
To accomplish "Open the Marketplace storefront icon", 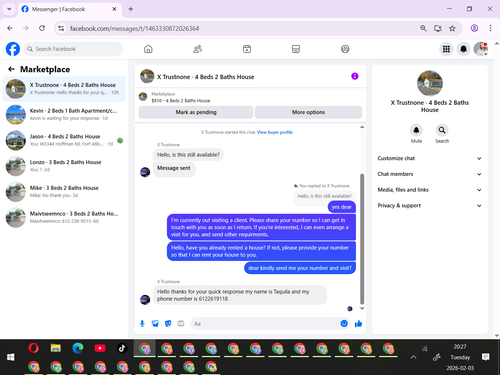I will coord(296,49).
